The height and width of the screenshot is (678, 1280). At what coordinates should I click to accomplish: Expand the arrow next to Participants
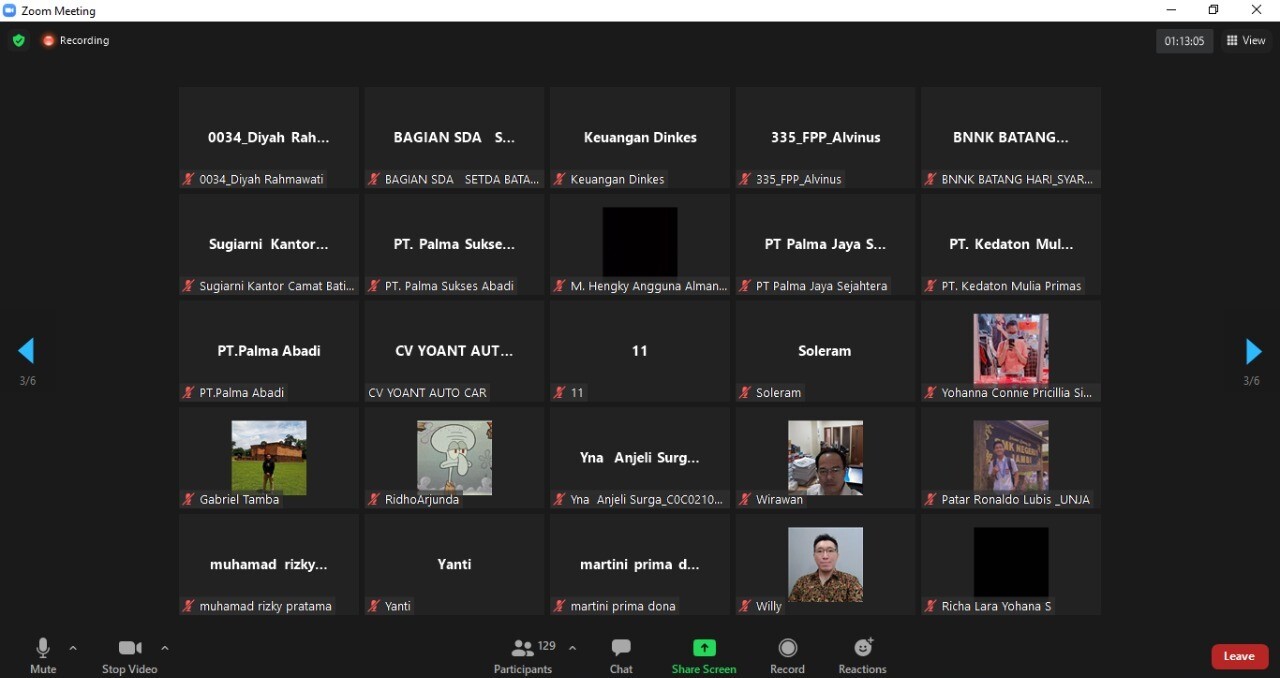[572, 648]
